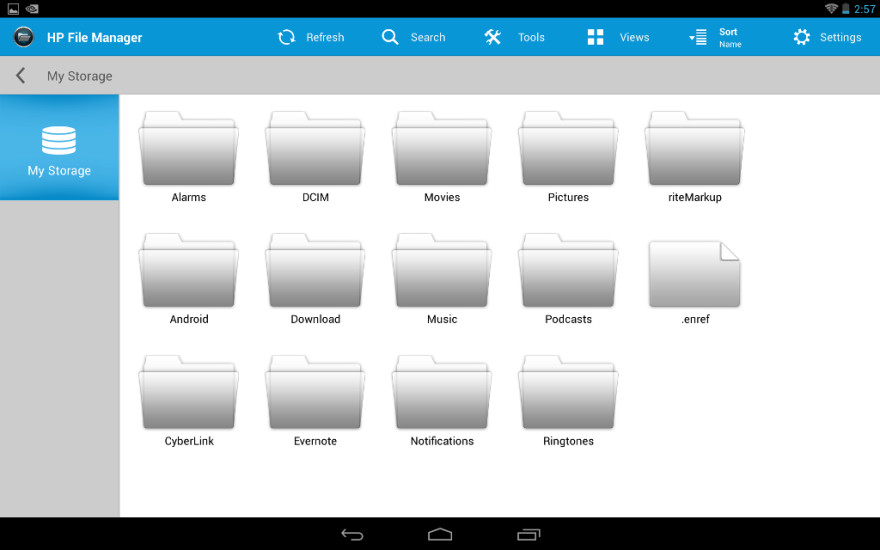Open the DCIM folder
880x550 pixels.
315,150
